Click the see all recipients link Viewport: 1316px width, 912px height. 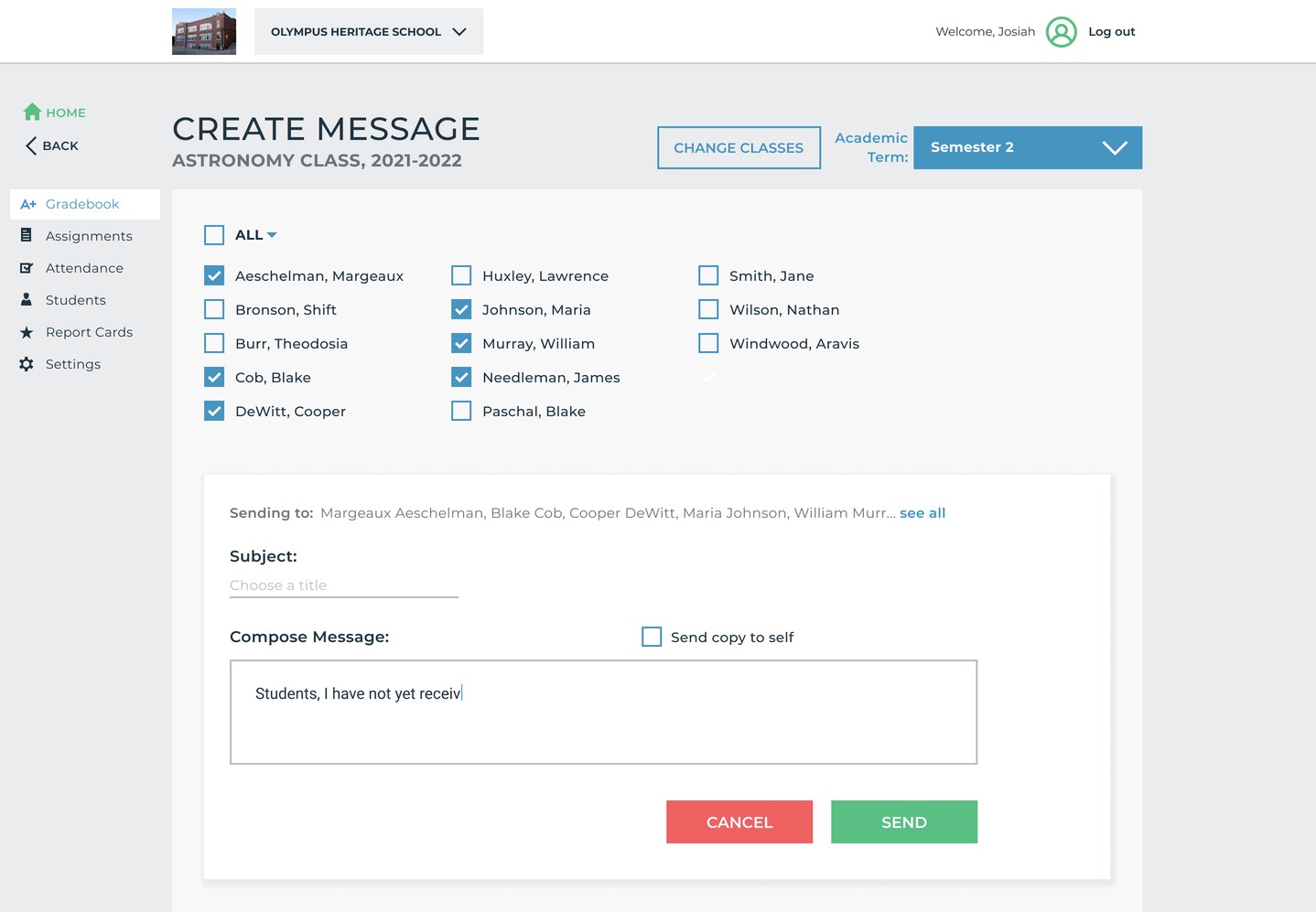(x=922, y=512)
